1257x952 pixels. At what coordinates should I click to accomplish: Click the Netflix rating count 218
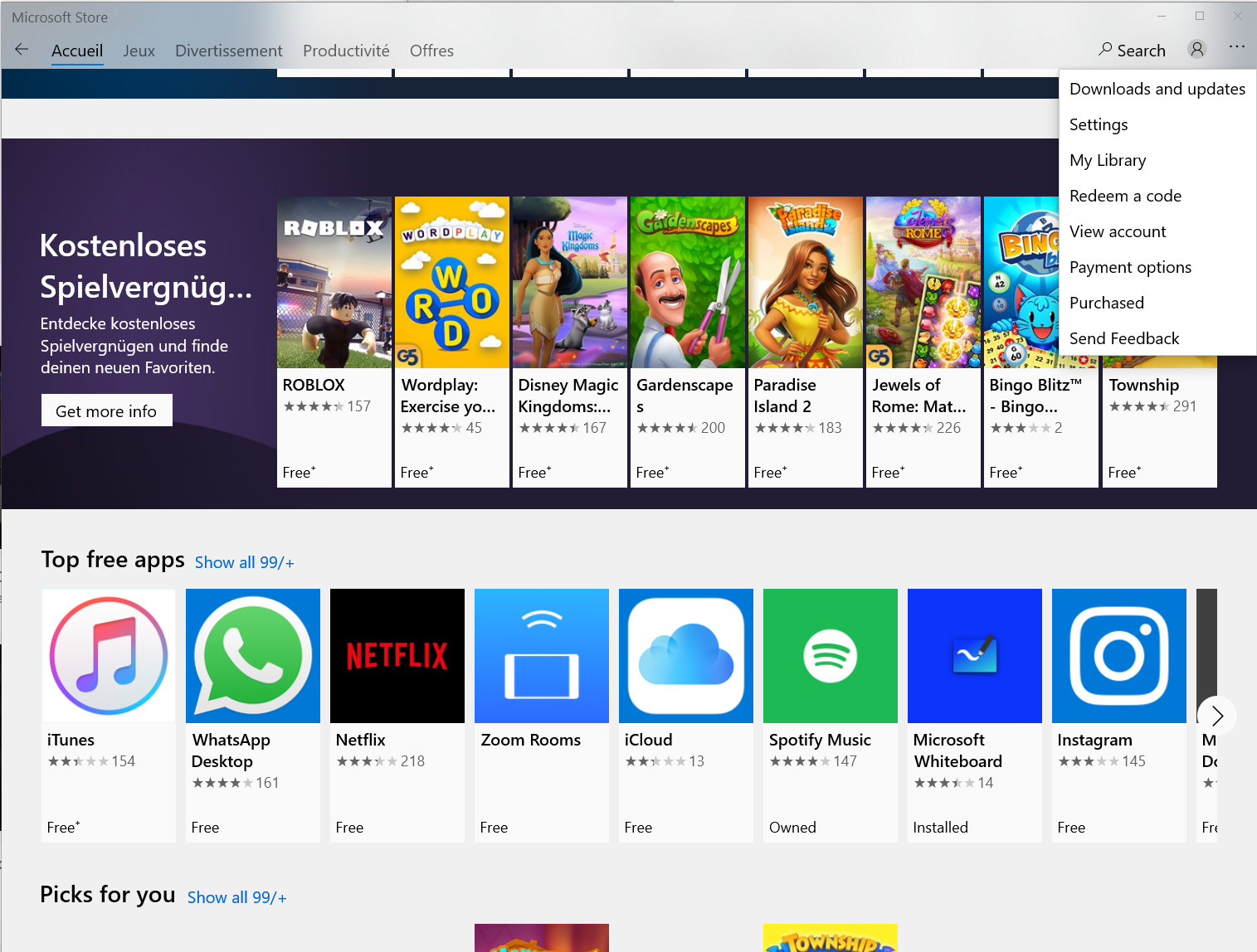click(412, 761)
